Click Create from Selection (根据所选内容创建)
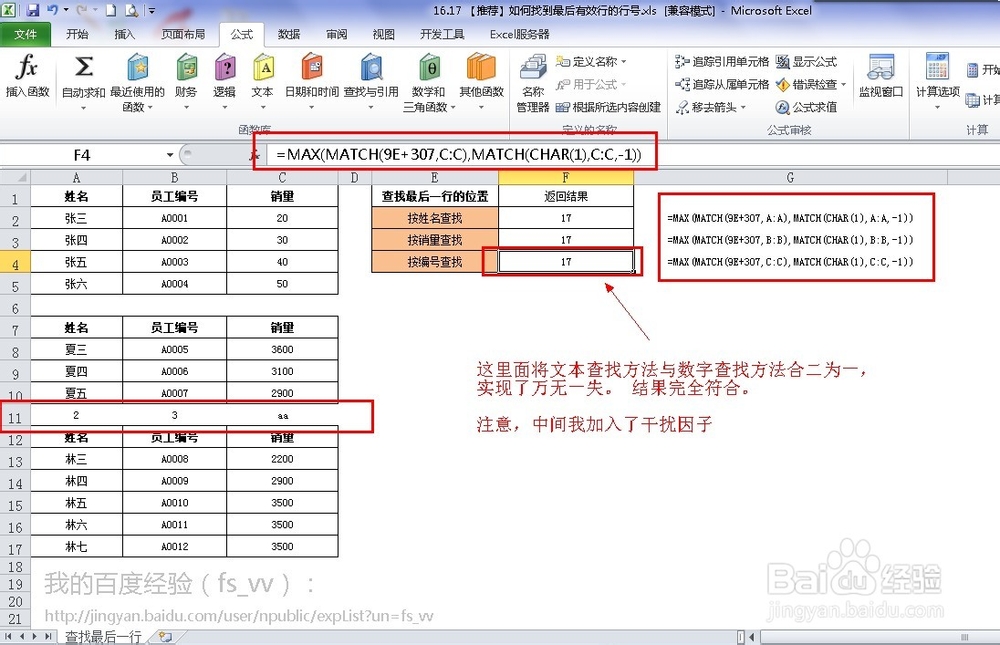 (x=608, y=107)
